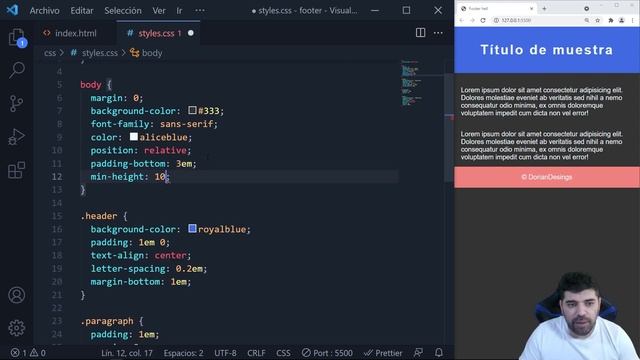640x360 pixels.
Task: Click 'position: relative' line
Action: pyautogui.click(x=141, y=150)
